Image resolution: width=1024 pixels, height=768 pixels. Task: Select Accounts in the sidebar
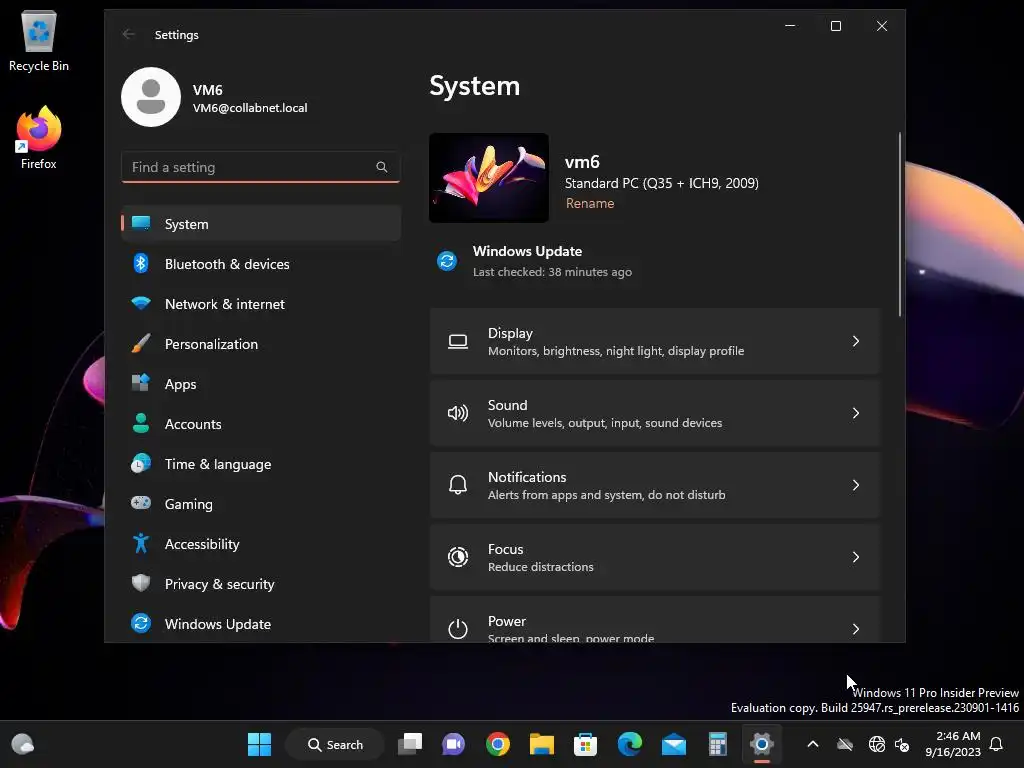[x=261, y=424]
